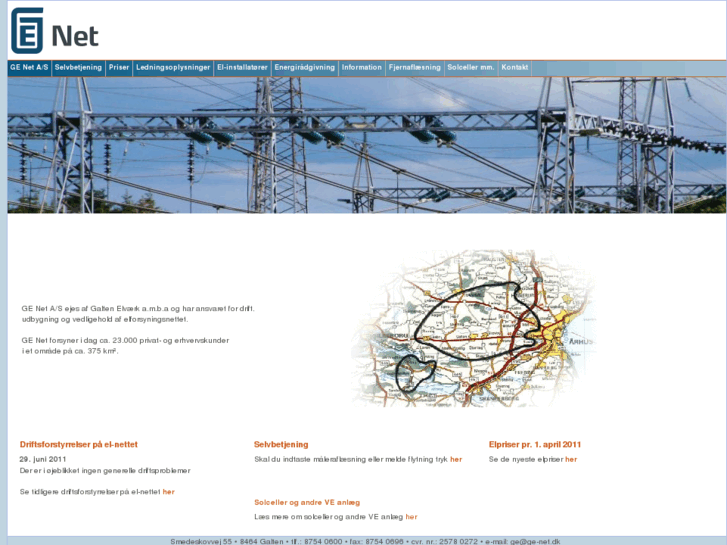Screen dimensions: 727x545
Task: Open Solceller mm. menu item
Action: coord(471,68)
